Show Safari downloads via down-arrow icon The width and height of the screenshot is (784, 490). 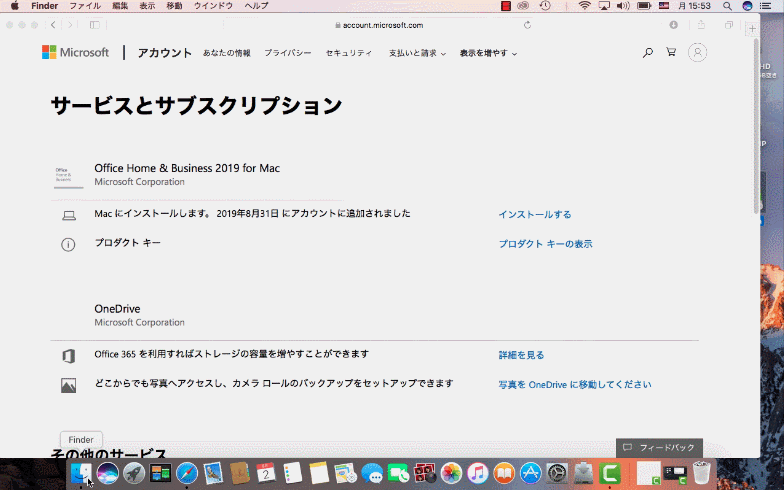click(x=674, y=25)
